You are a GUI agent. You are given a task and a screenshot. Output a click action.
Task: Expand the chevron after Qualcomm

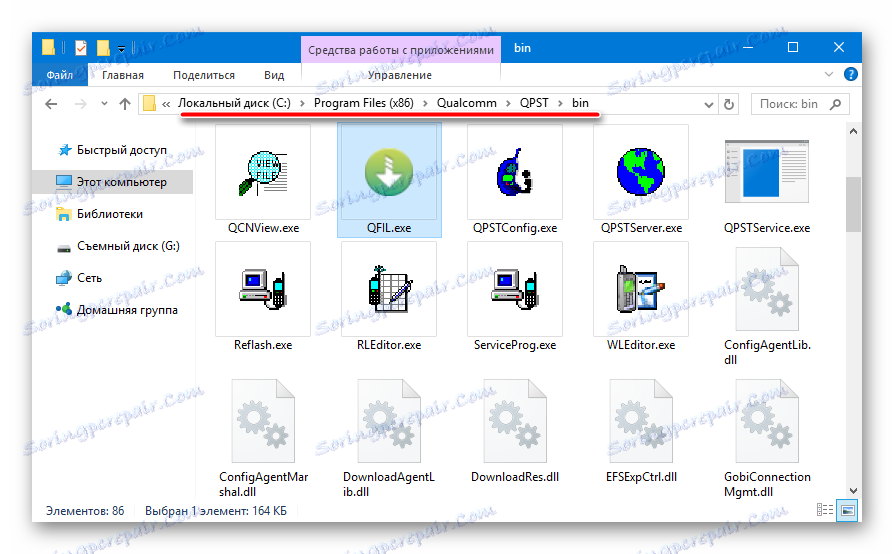pos(508,103)
